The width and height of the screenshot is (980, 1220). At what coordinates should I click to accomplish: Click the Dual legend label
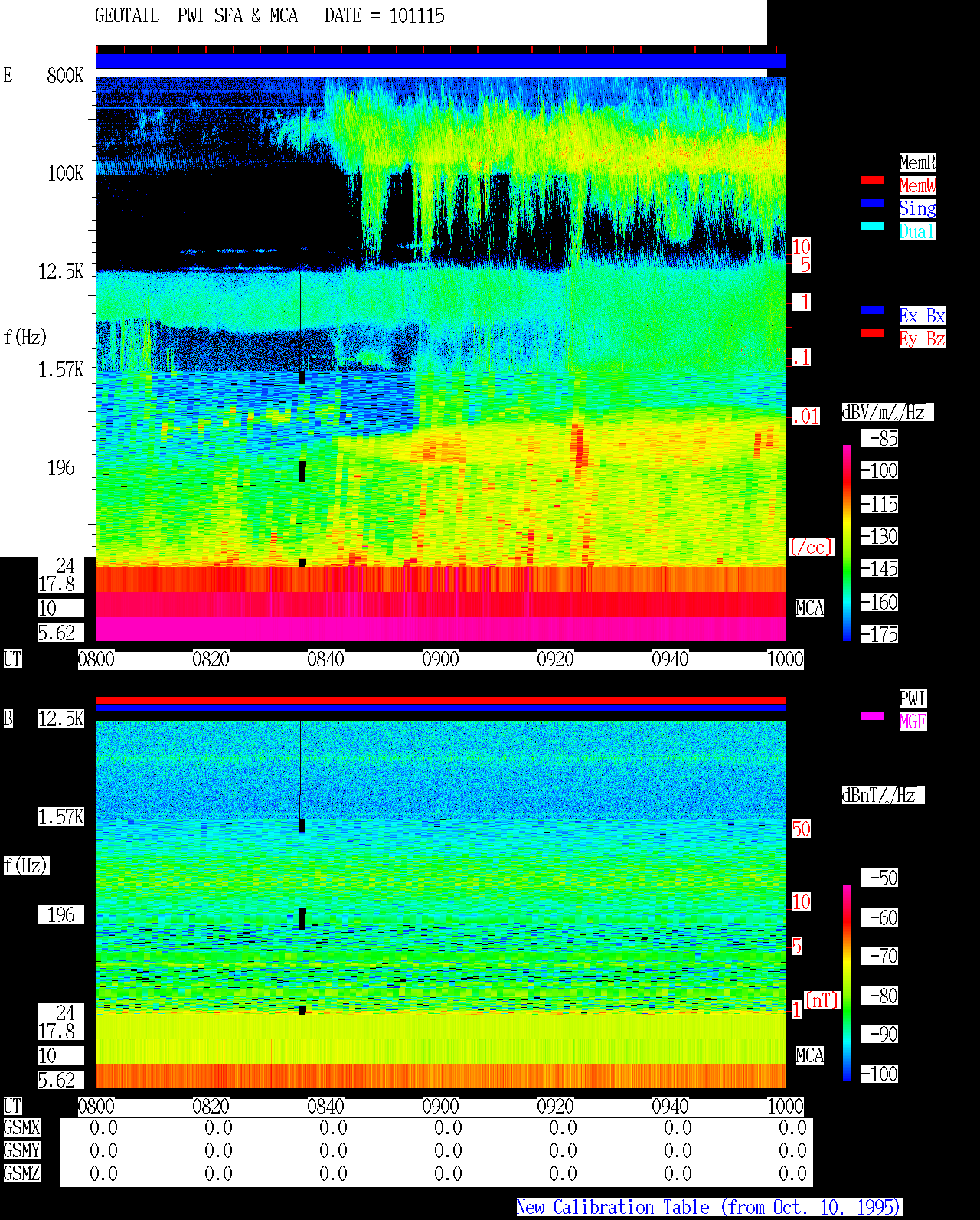[917, 231]
